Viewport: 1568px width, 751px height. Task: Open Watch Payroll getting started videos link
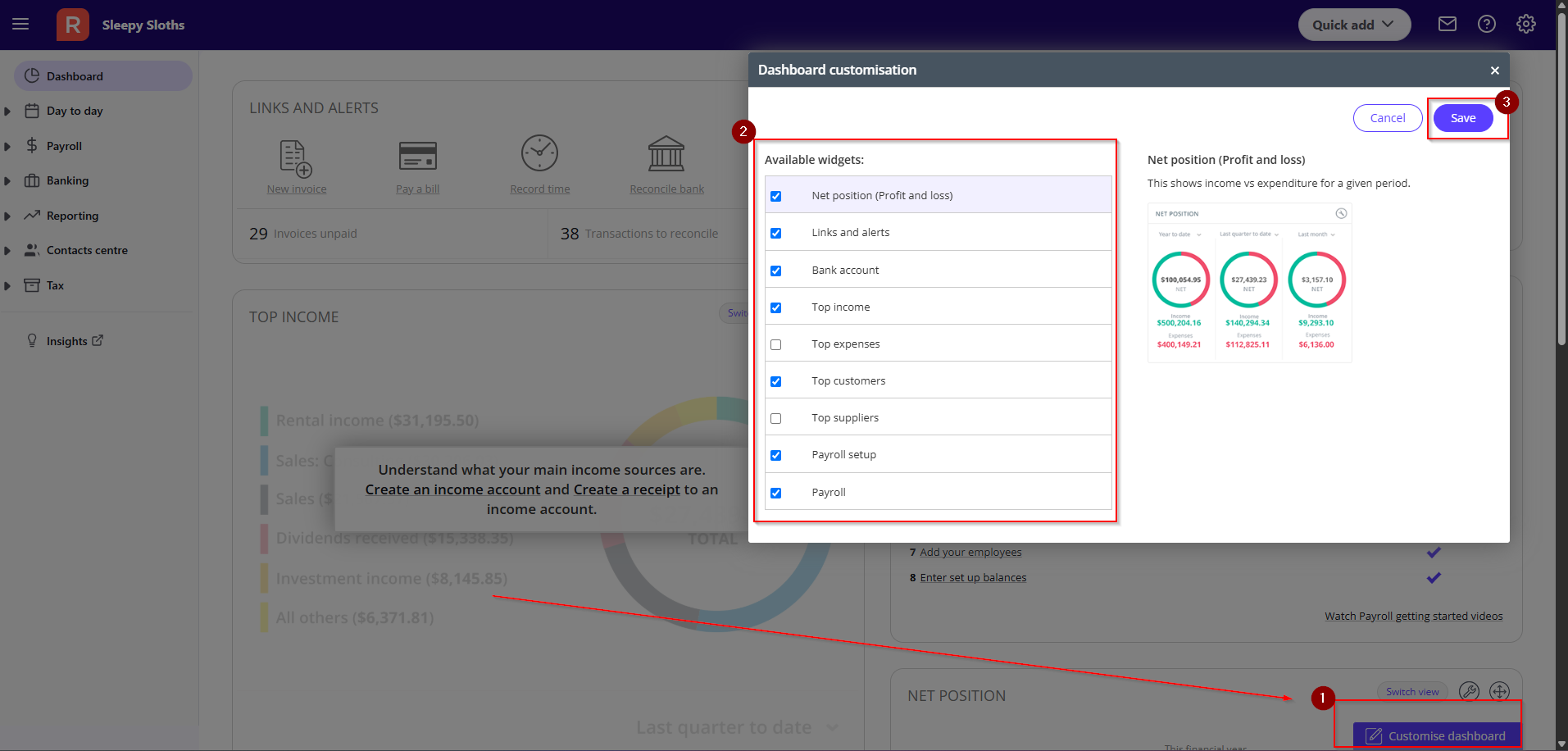tap(1414, 616)
